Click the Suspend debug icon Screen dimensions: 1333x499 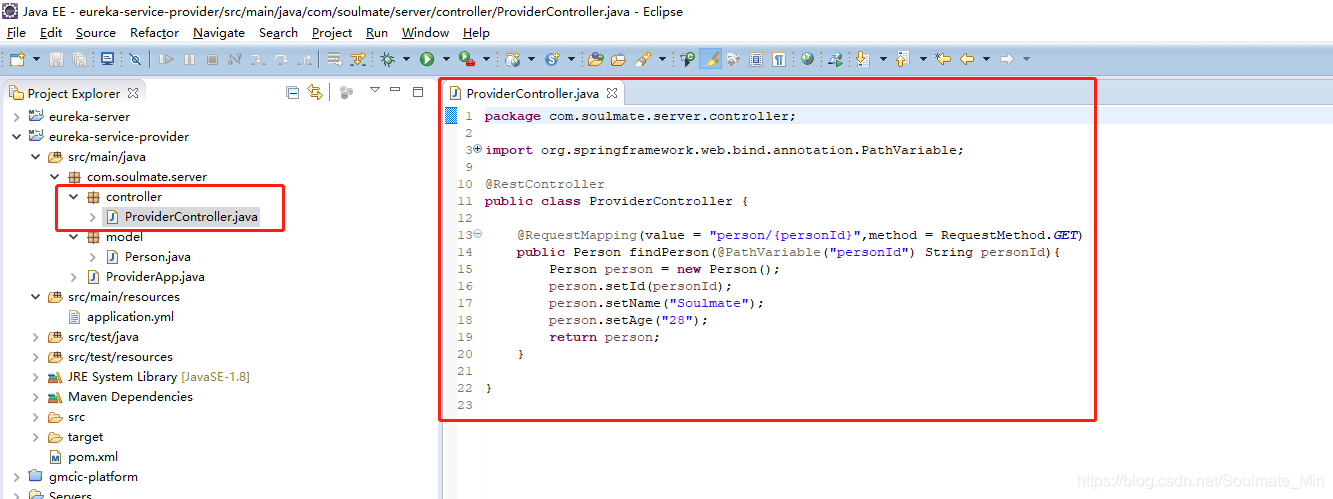coord(189,60)
